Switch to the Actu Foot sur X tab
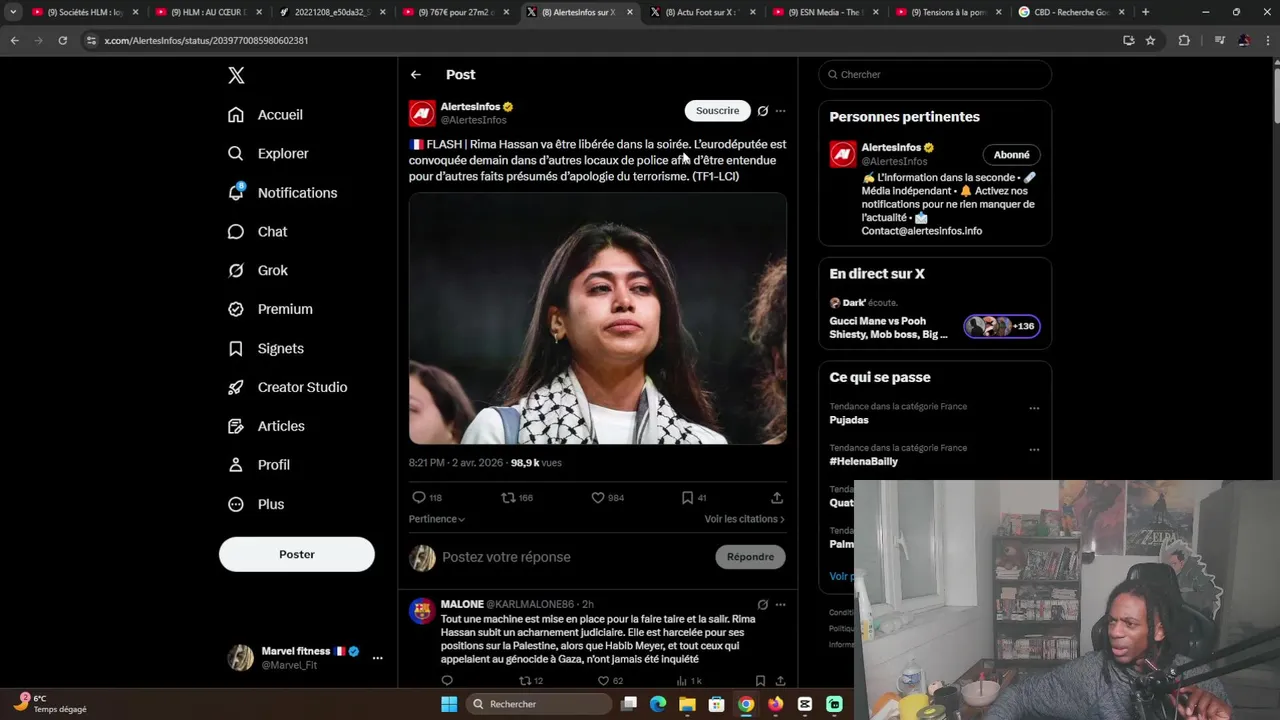The image size is (1280, 720). 702,12
